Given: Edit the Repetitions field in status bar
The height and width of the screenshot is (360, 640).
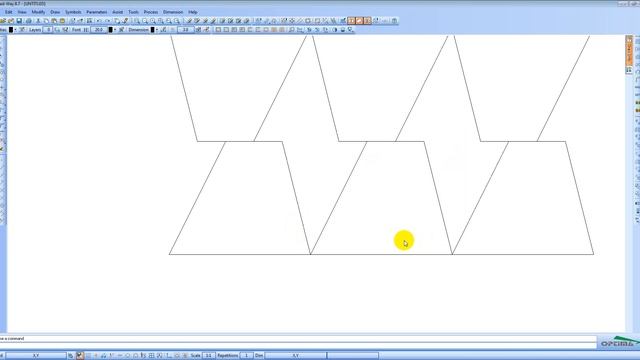Looking at the screenshot, I should click(246, 356).
